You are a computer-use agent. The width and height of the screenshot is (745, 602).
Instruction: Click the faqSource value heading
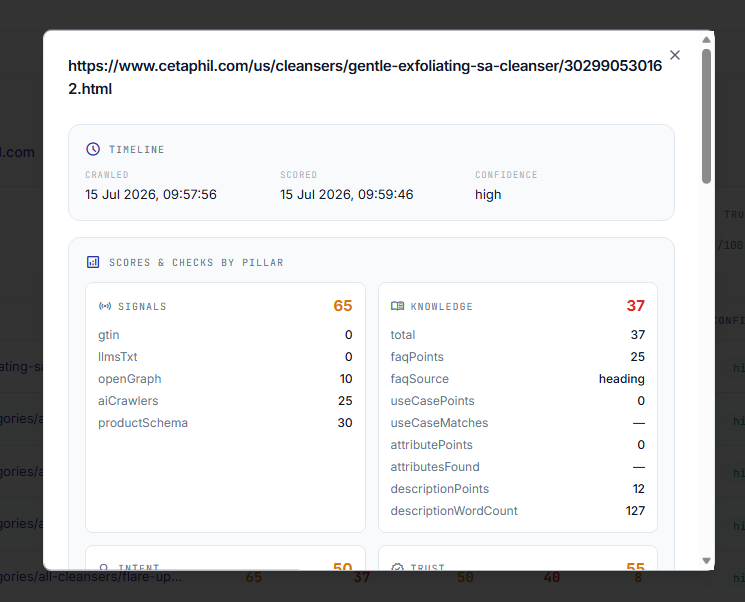click(621, 379)
